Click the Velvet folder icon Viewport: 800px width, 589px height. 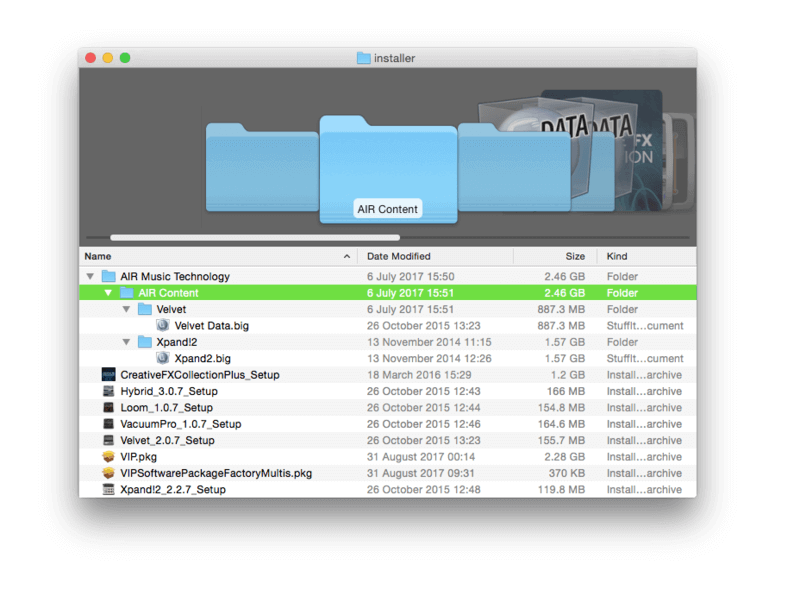pyautogui.click(x=145, y=309)
